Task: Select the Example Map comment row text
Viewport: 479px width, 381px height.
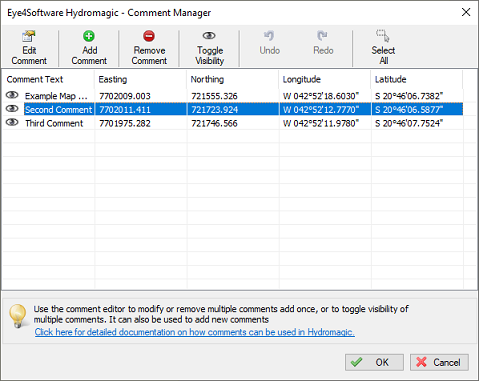Action: pos(56,96)
